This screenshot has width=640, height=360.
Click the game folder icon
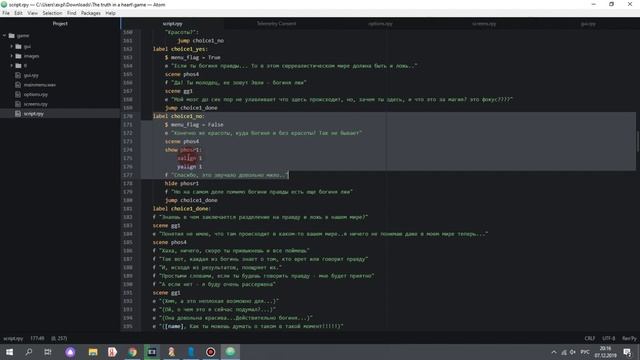coord(11,36)
